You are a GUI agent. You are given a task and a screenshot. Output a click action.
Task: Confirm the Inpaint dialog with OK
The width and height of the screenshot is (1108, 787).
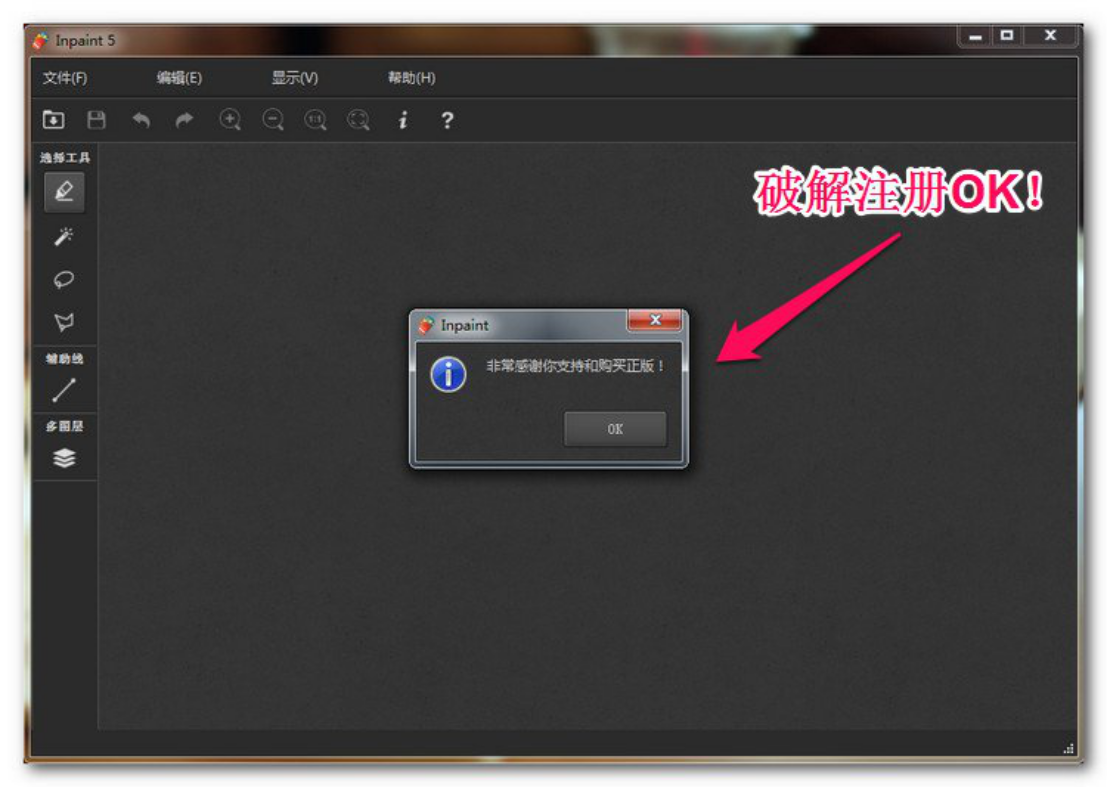tap(615, 429)
